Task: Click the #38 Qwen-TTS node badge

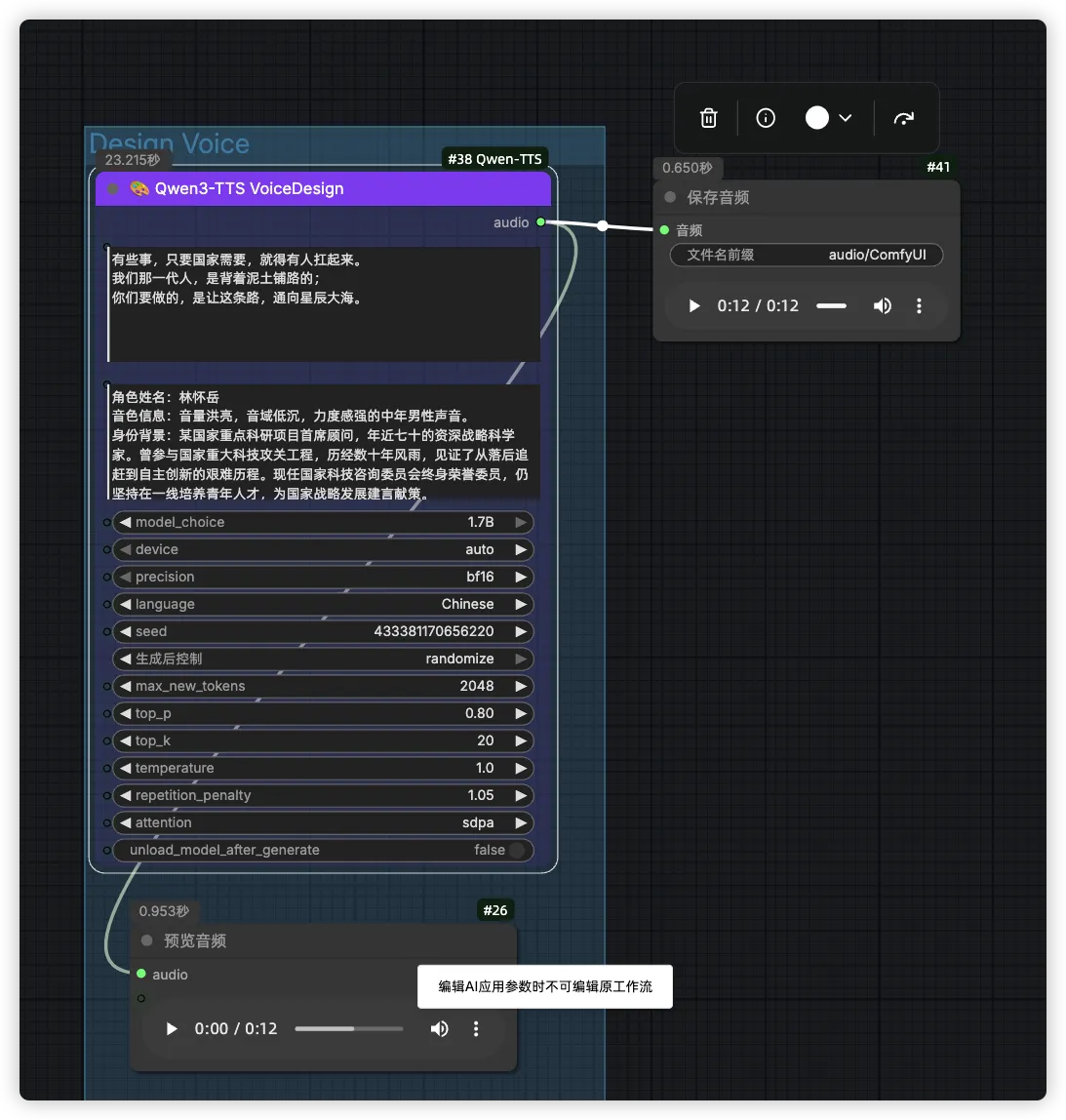Action: point(494,159)
